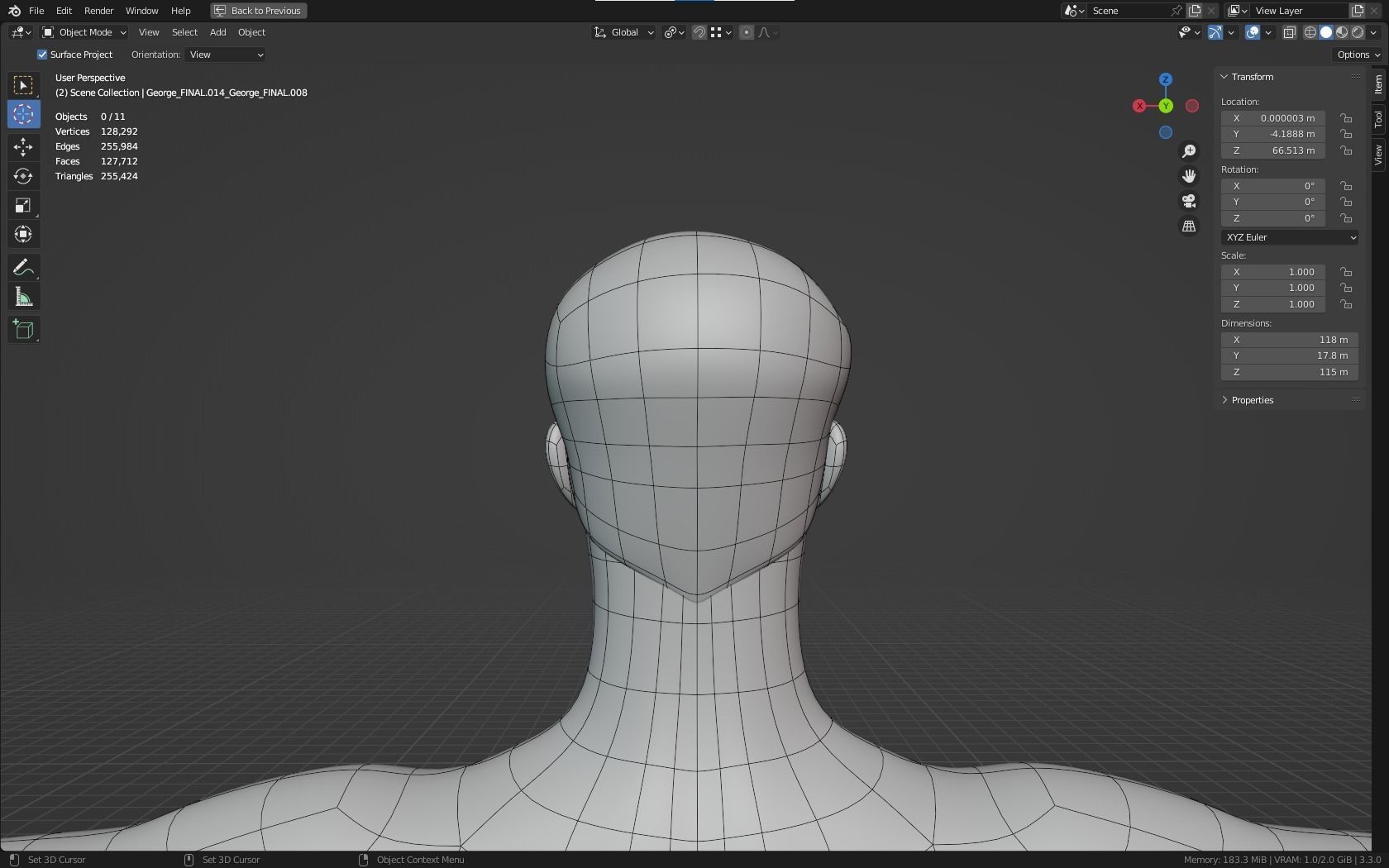1389x868 pixels.
Task: Toggle lock for Location X
Action: click(1346, 118)
